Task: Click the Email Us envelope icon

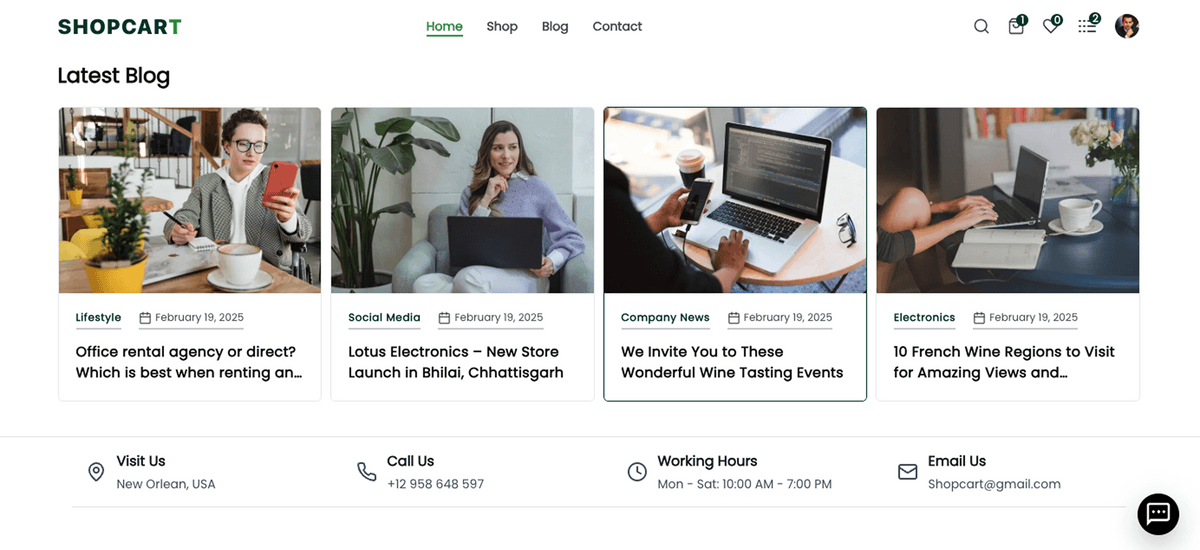Action: (x=907, y=472)
